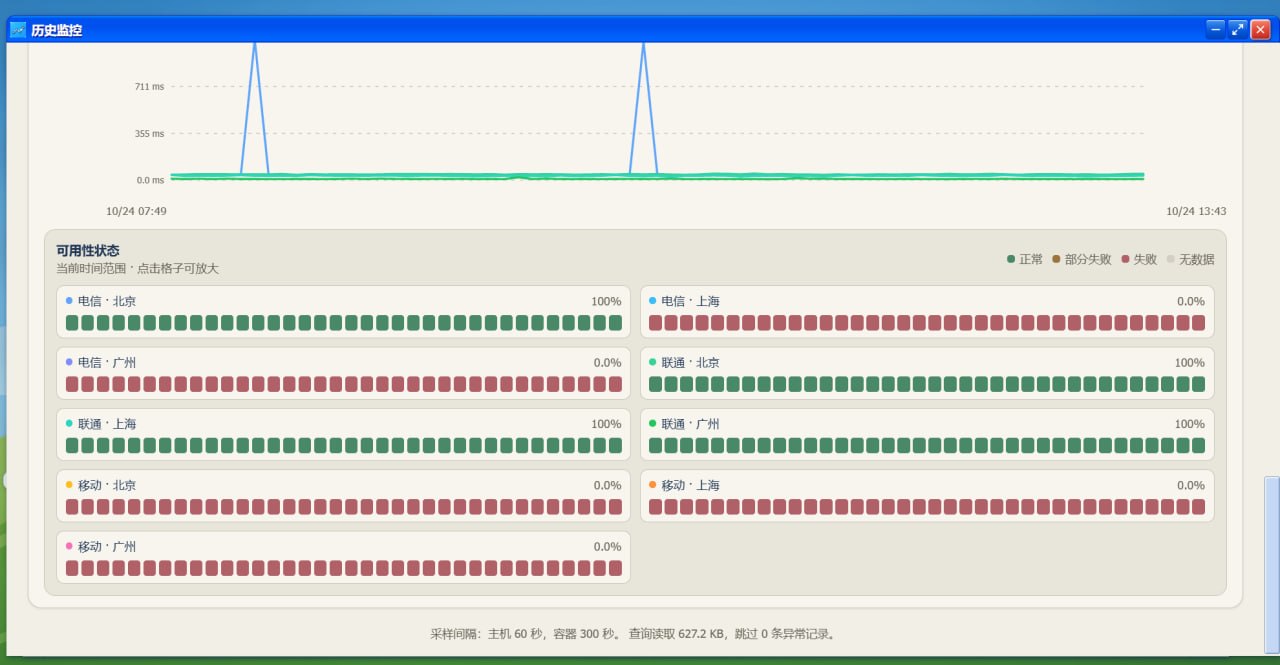
Task: Restore the window using maximize button
Action: click(x=1238, y=29)
